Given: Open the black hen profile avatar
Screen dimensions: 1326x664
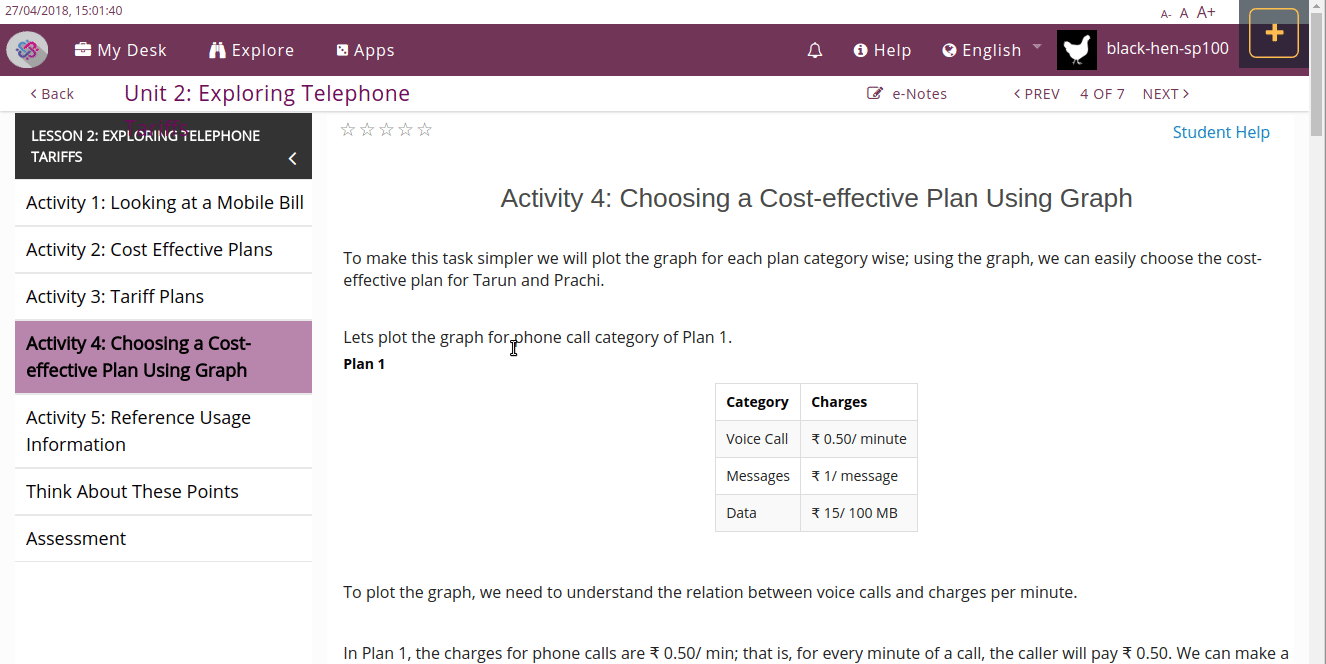Looking at the screenshot, I should coord(1077,50).
